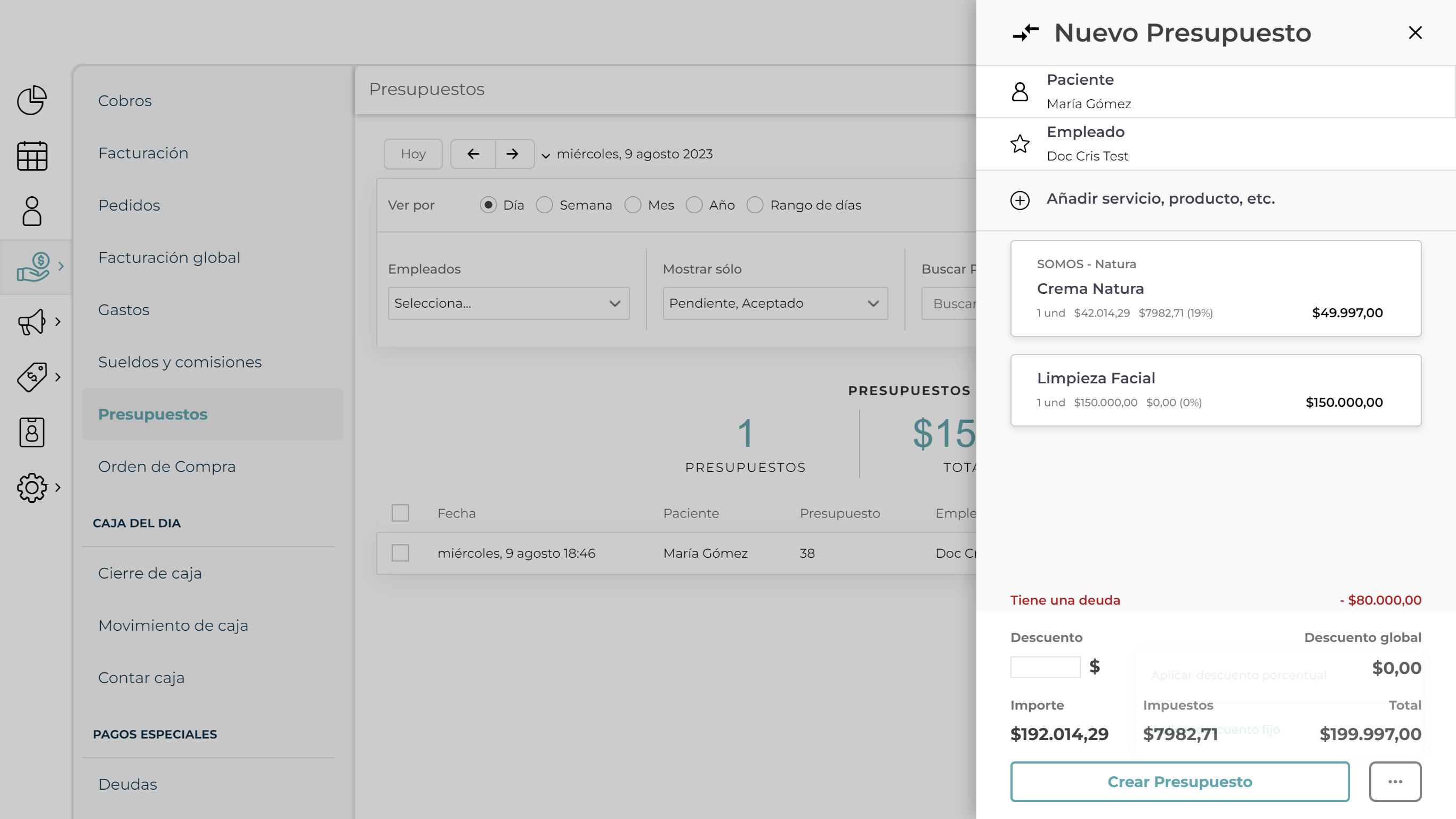
Task: Open the Crema Natura item card
Action: pos(1215,288)
